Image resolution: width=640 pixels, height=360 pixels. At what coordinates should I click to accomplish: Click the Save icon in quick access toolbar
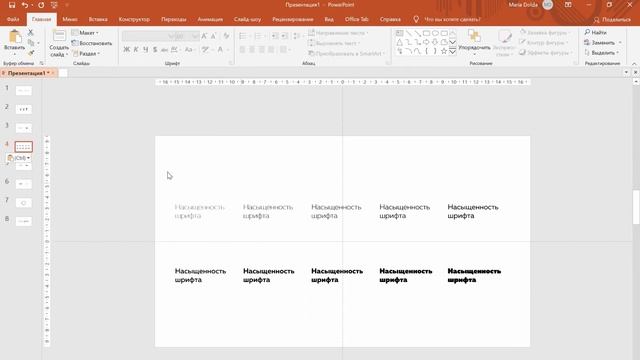point(12,5)
